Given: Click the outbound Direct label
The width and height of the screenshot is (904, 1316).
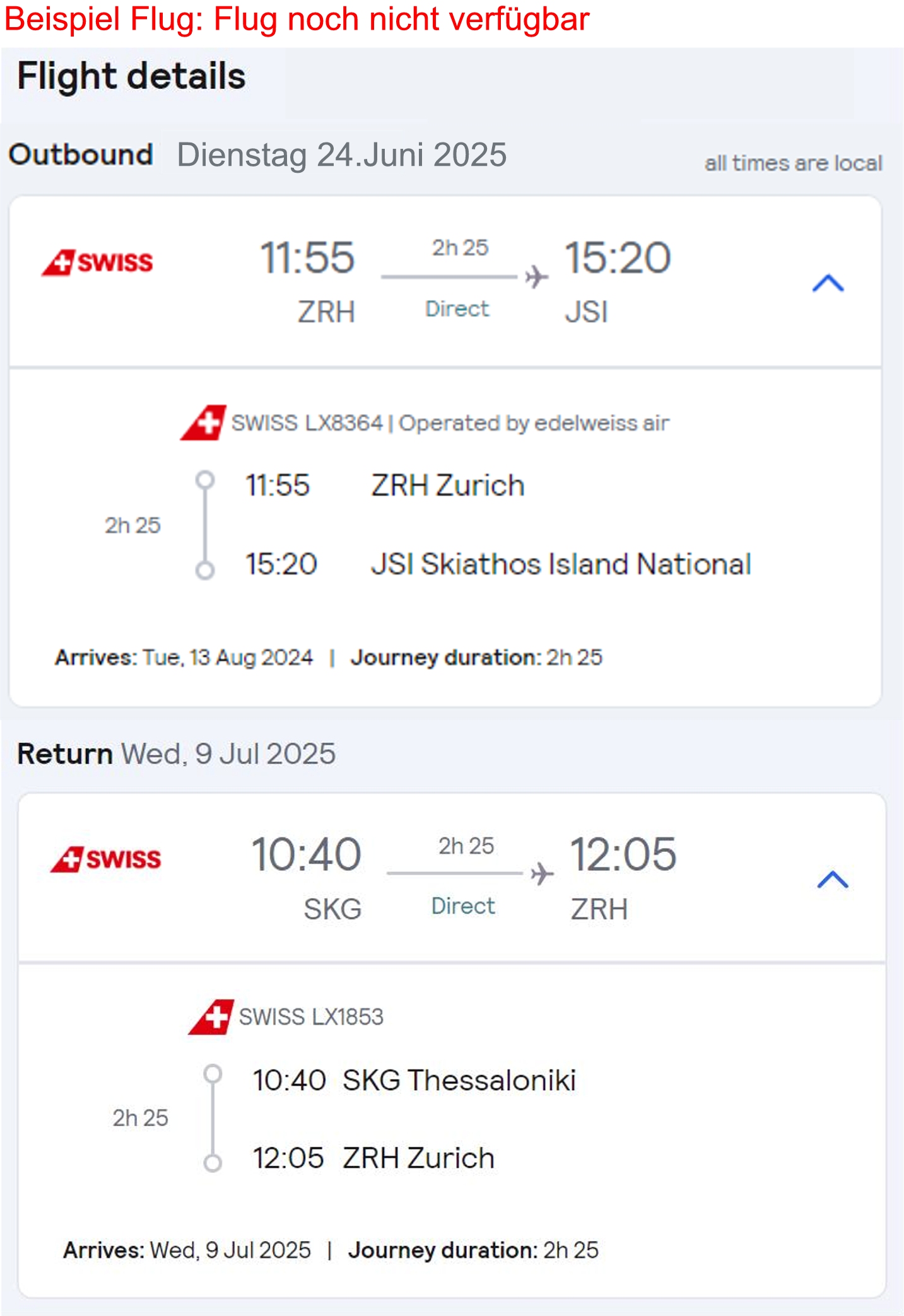Looking at the screenshot, I should click(x=457, y=309).
